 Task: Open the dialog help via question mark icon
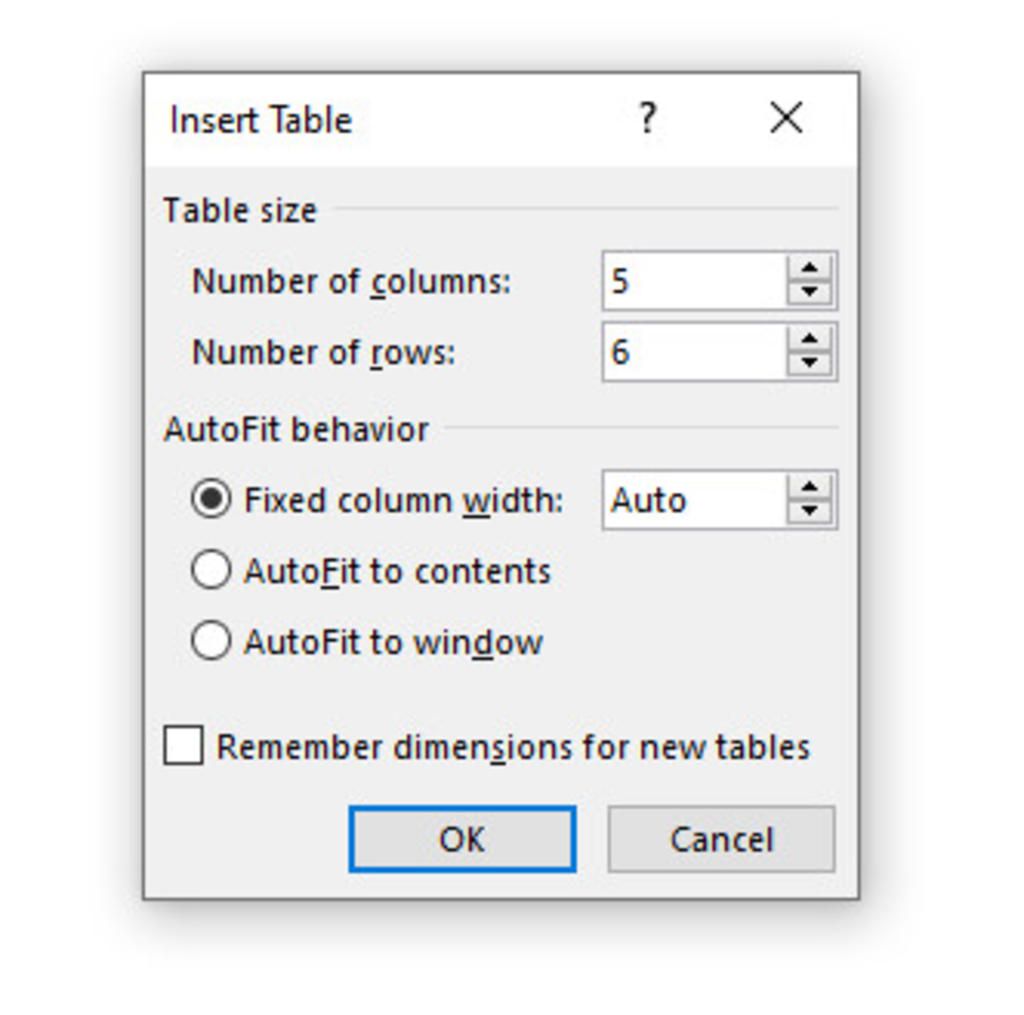point(647,119)
